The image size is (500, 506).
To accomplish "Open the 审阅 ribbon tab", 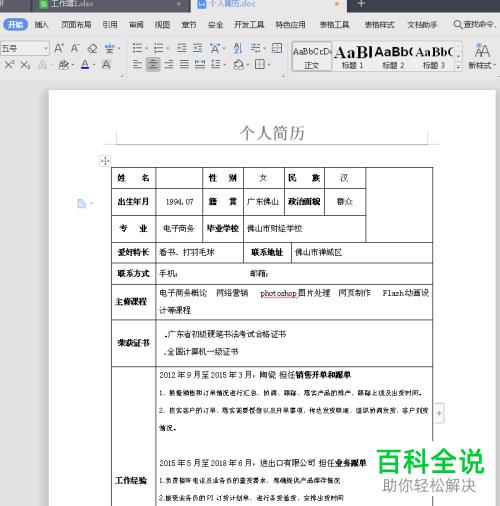I will click(x=136, y=25).
